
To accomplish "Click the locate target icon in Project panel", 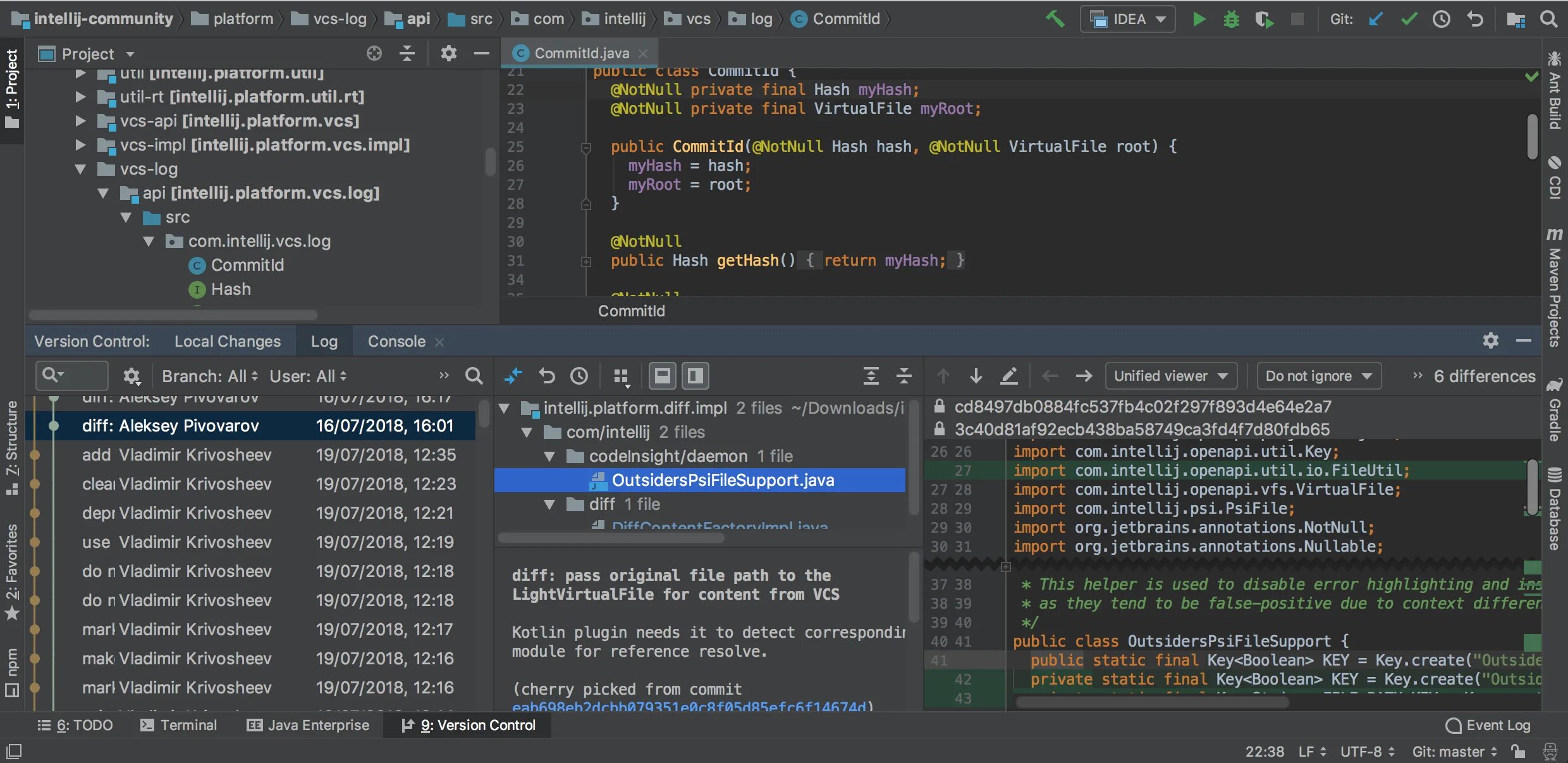I will coord(374,54).
